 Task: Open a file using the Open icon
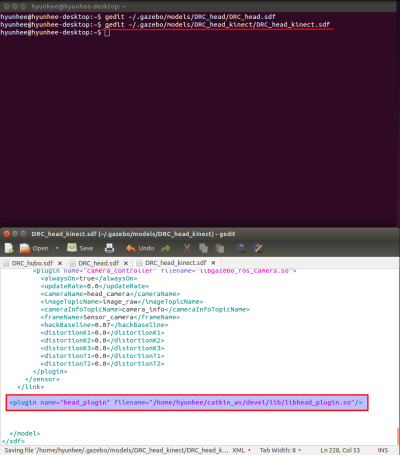point(34,248)
